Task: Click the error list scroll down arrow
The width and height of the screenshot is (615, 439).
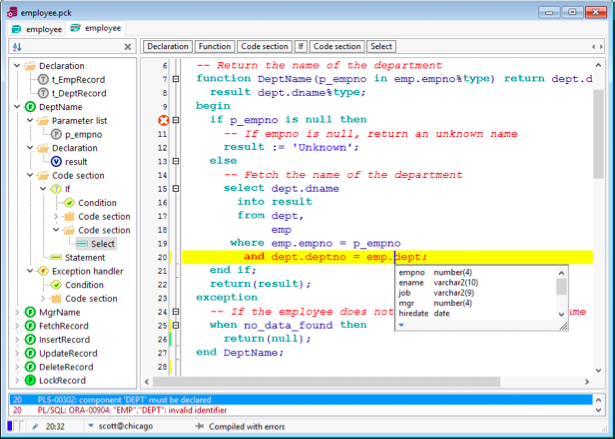Action: 599,410
